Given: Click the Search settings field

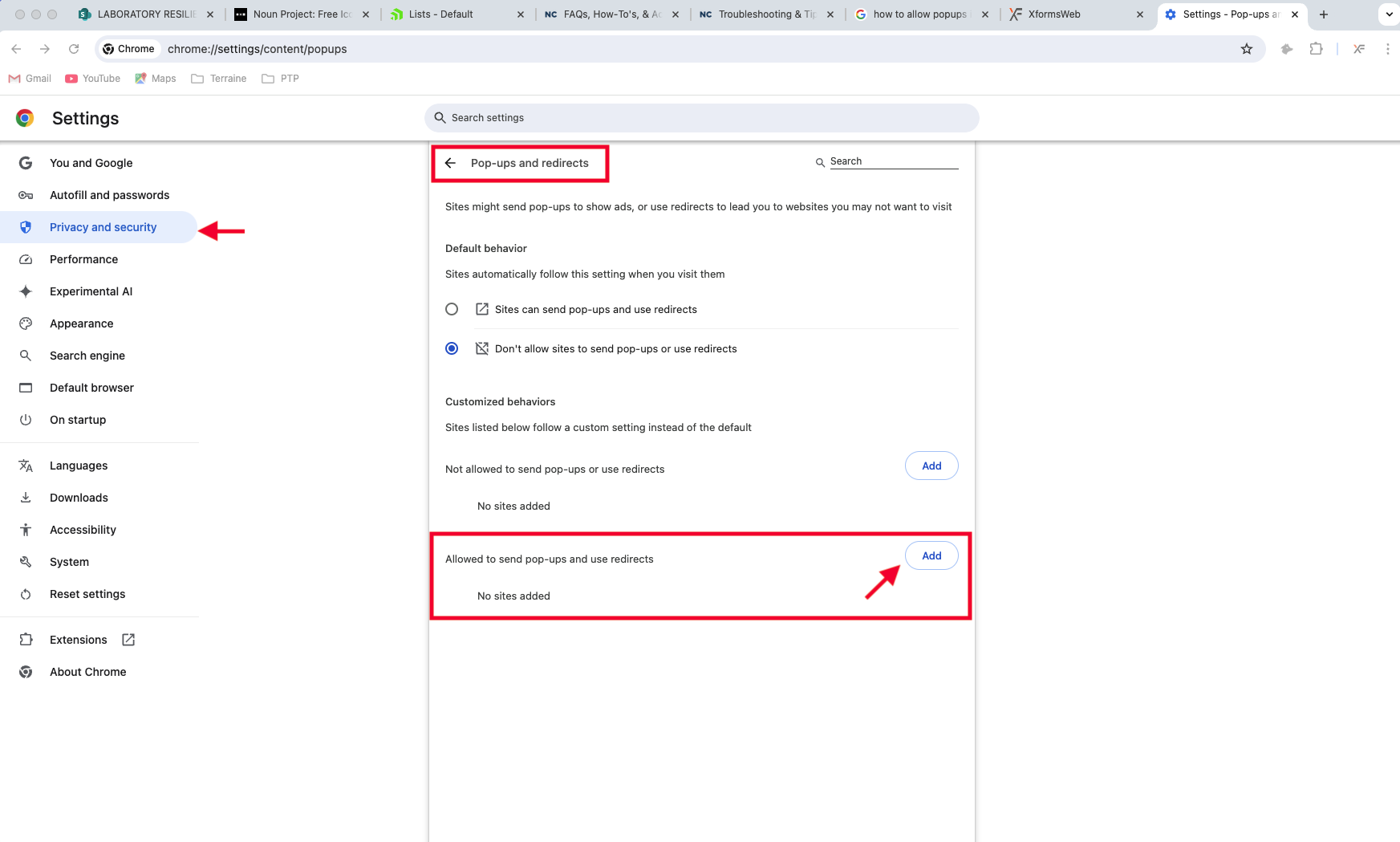Looking at the screenshot, I should tap(701, 118).
